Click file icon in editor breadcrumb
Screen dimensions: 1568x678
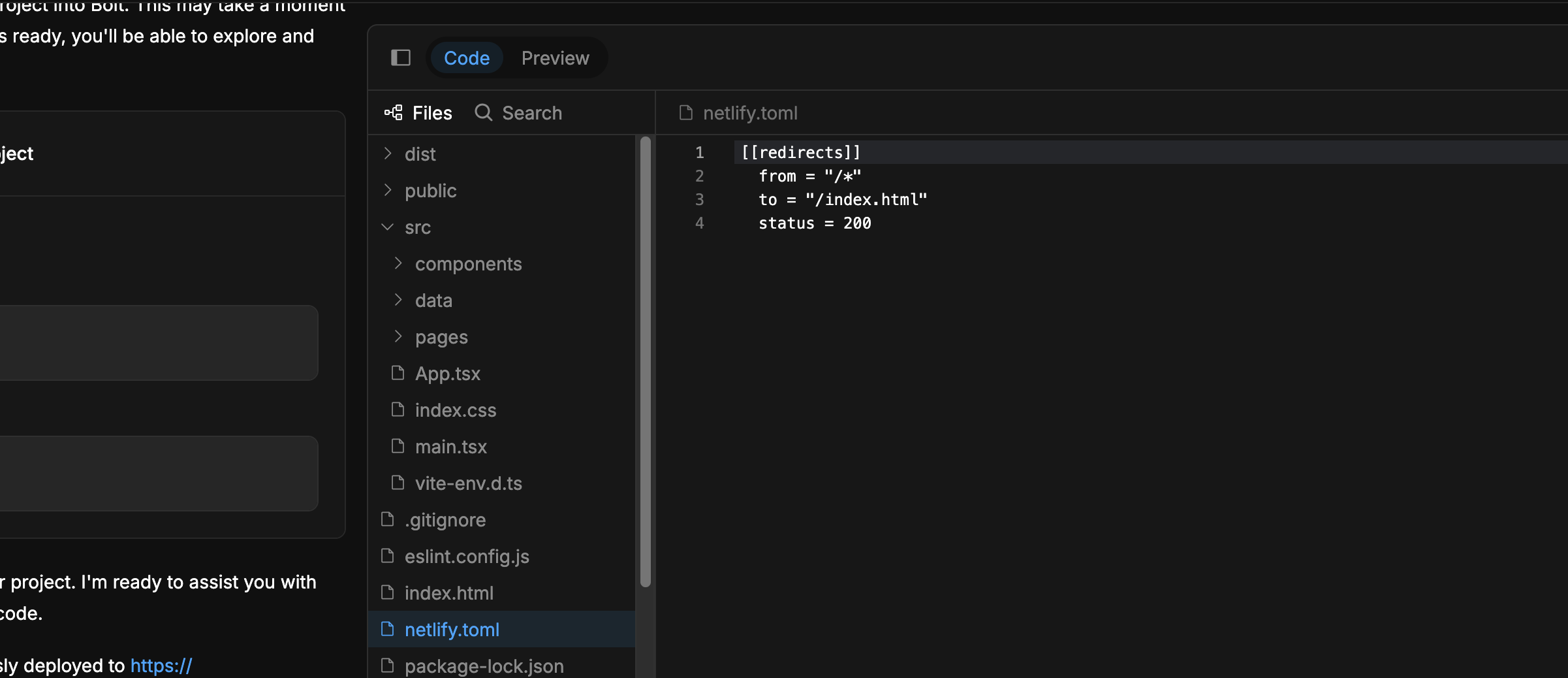[686, 113]
